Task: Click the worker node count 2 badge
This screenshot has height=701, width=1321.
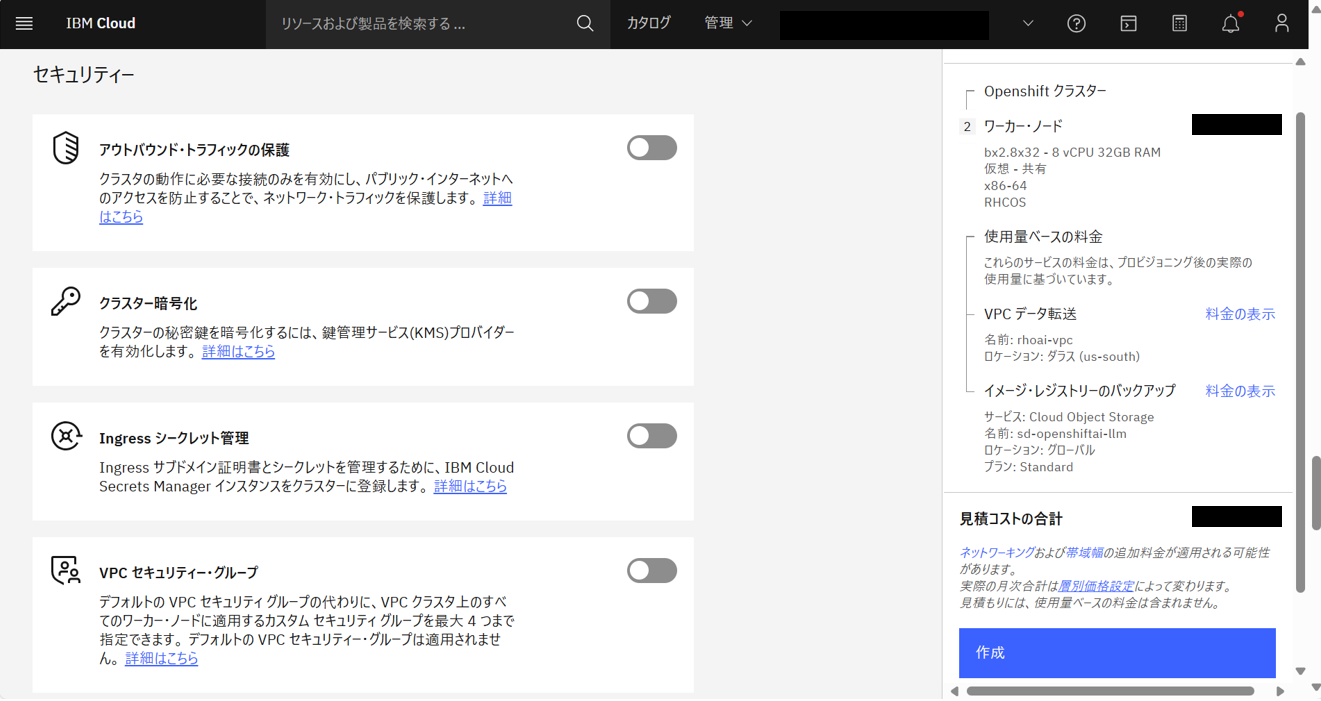Action: pyautogui.click(x=967, y=127)
